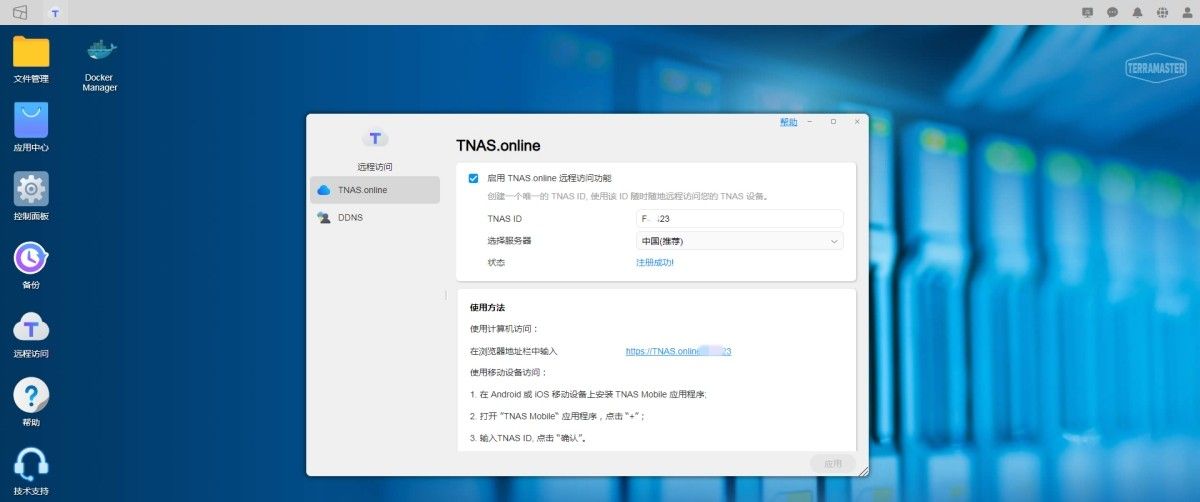Click the DDNS icon in sidebar
The width and height of the screenshot is (1200, 502).
click(x=323, y=217)
